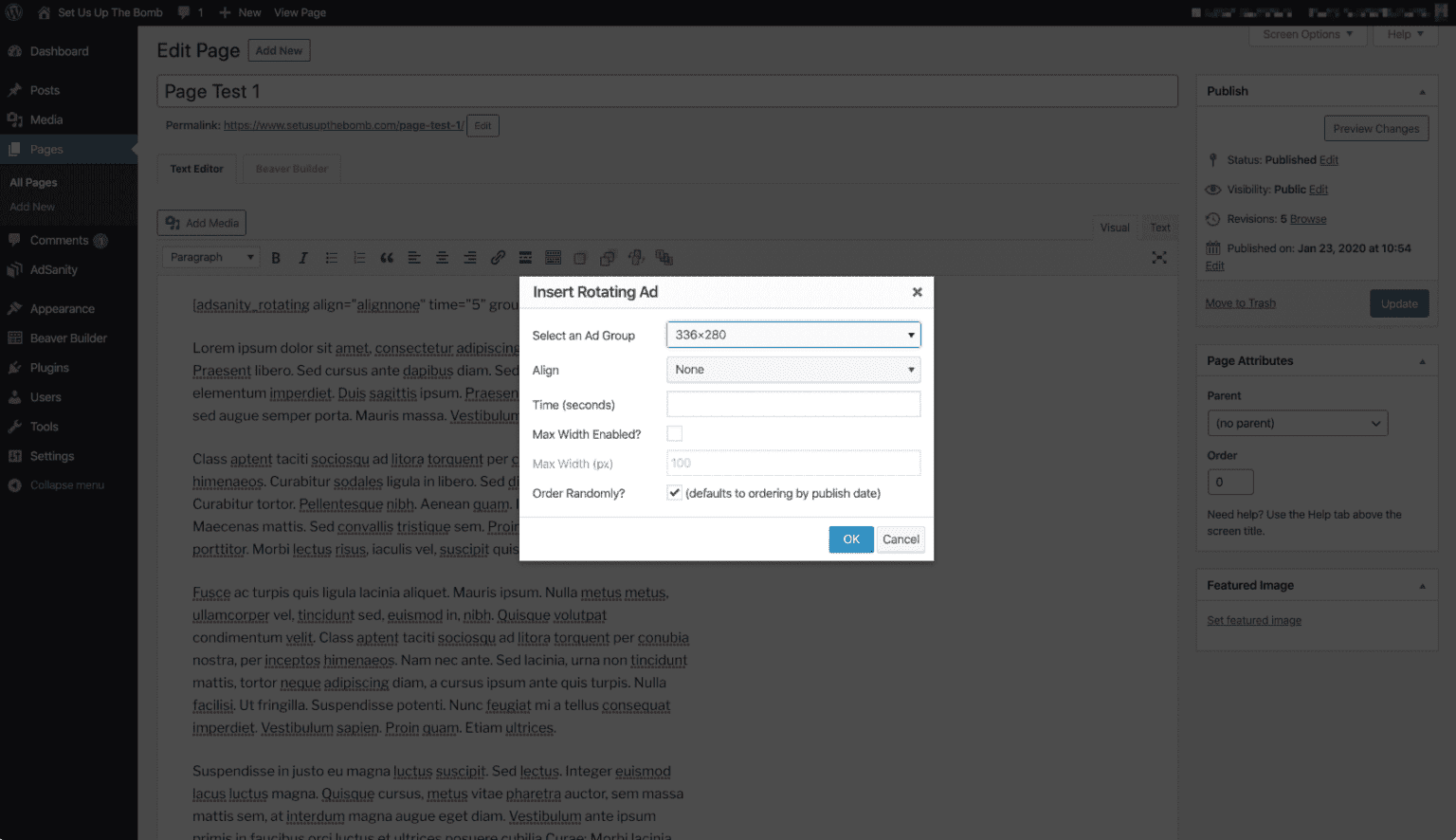Switch to the Beaver Builder tab
This screenshot has width=1456, height=840.
coord(291,168)
